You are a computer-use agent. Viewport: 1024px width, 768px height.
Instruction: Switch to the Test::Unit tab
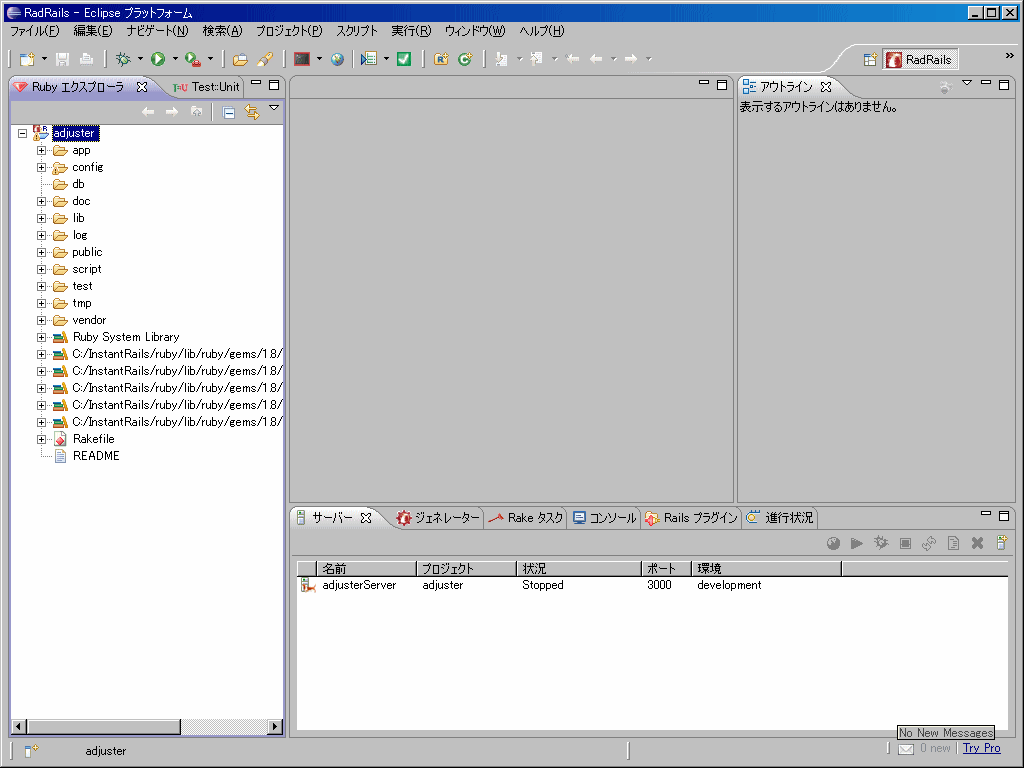(206, 87)
